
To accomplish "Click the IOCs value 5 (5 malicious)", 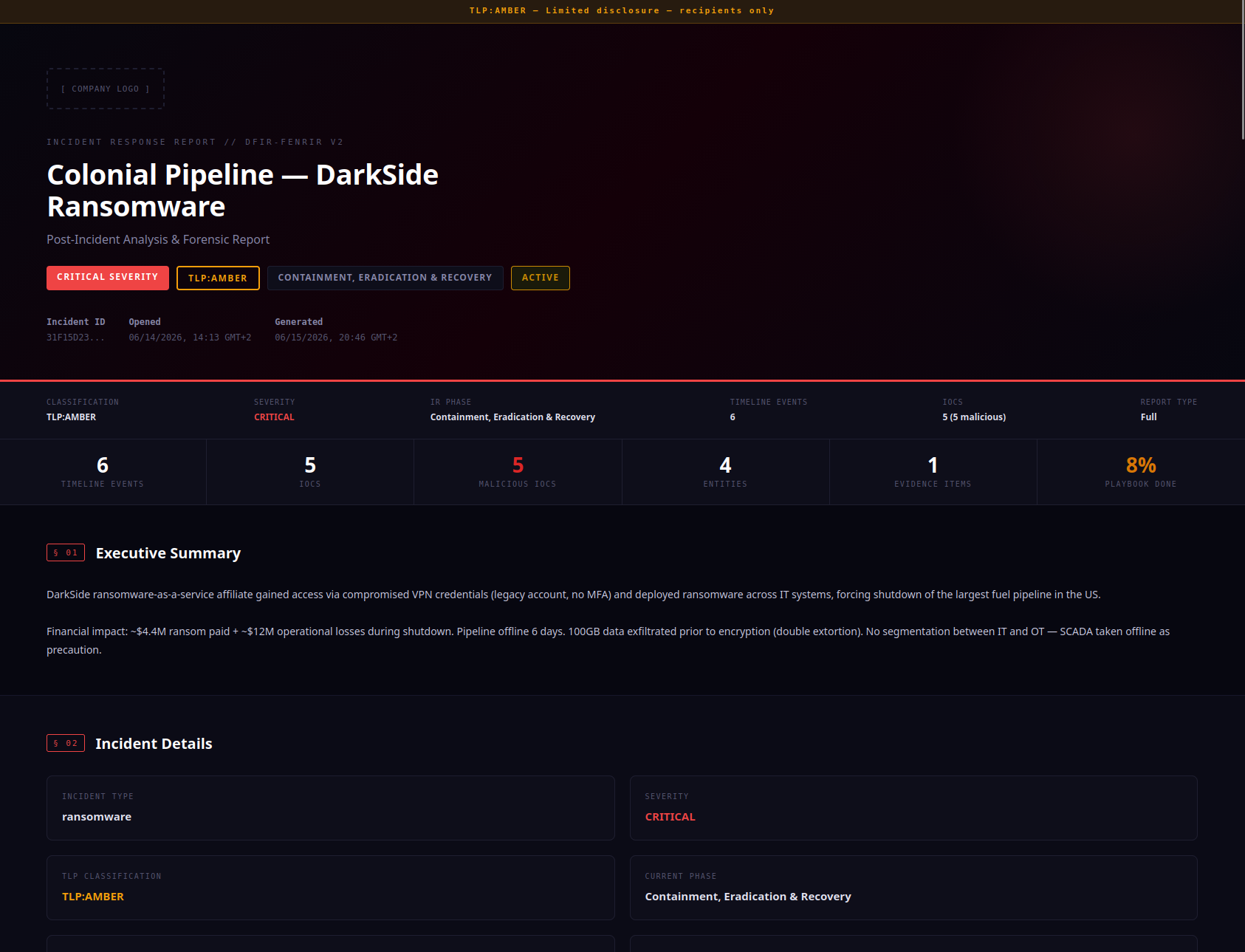I will pos(974,417).
